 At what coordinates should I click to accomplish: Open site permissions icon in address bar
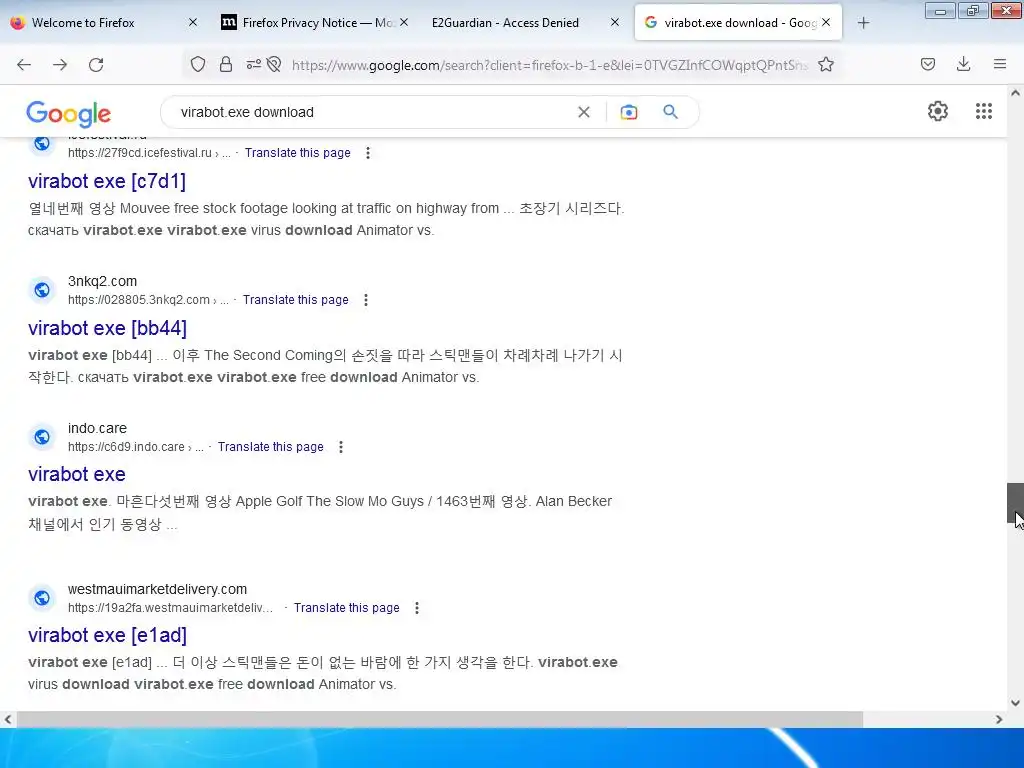pos(253,64)
